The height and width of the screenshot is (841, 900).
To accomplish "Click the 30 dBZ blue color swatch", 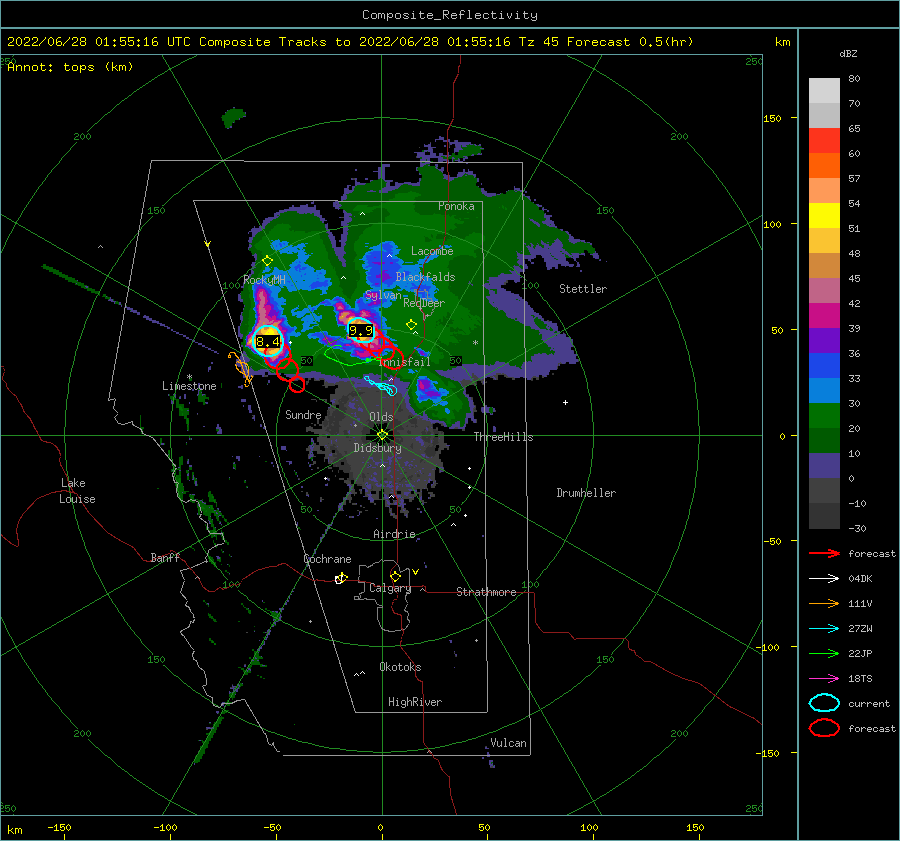I will 824,391.
